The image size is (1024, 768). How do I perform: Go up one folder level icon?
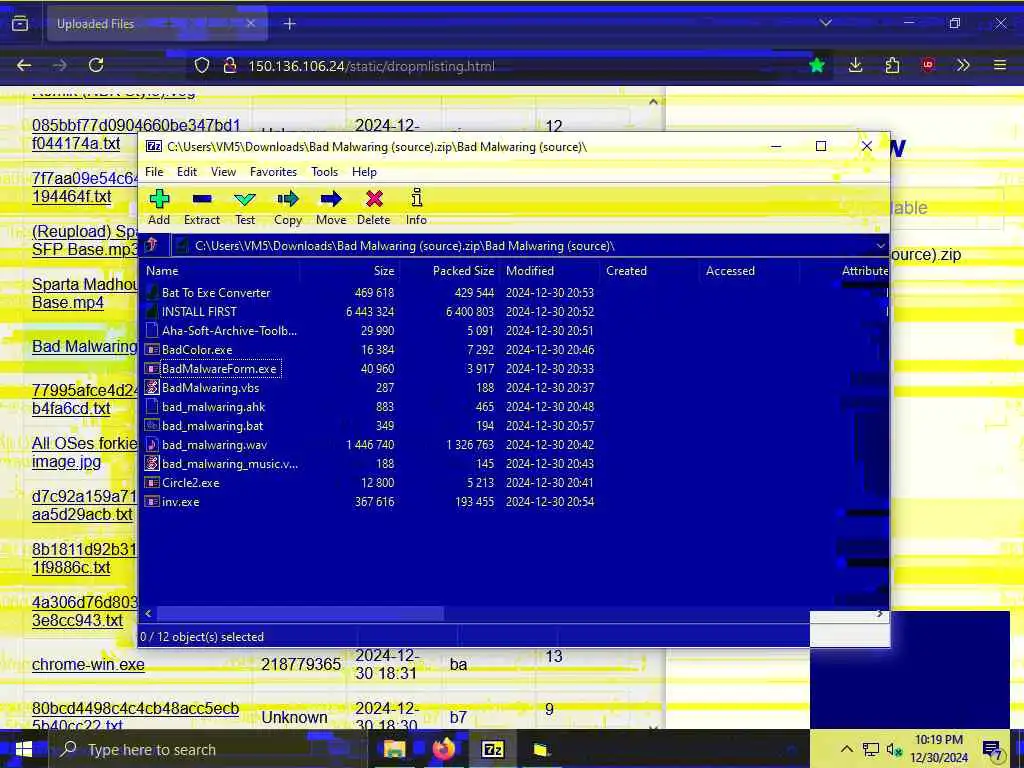152,246
